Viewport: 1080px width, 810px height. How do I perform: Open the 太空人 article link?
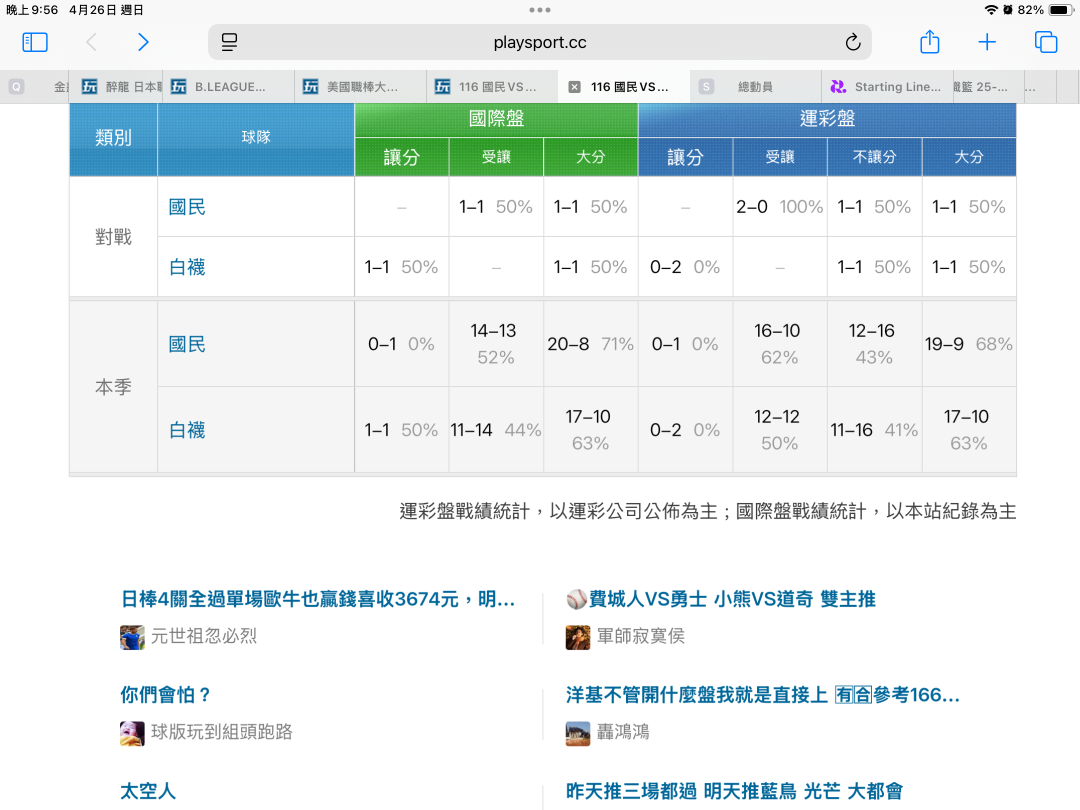coord(148,791)
